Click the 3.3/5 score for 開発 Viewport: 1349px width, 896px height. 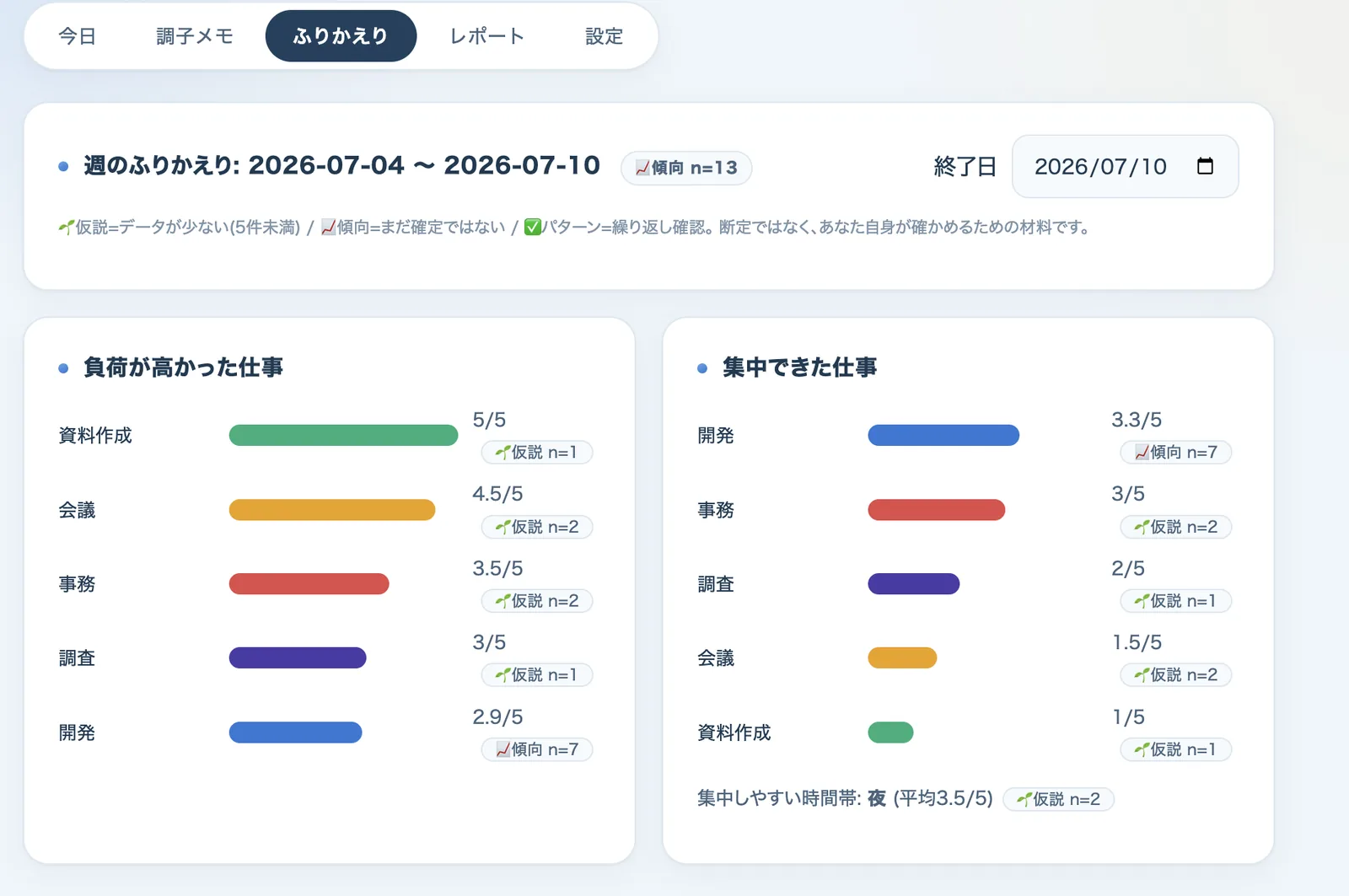point(1137,420)
